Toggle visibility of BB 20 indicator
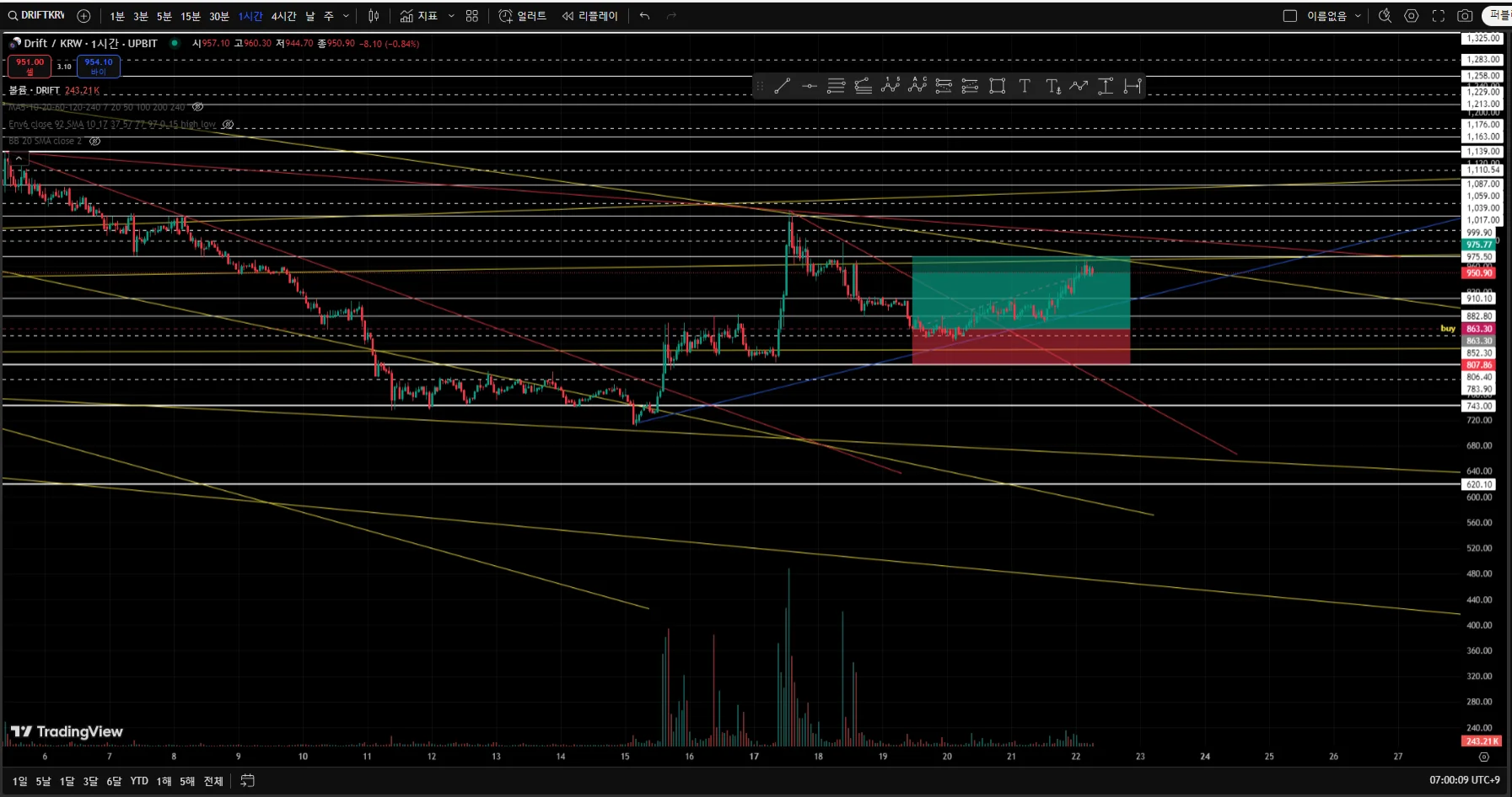Viewport: 1512px width, 797px height. pyautogui.click(x=94, y=141)
